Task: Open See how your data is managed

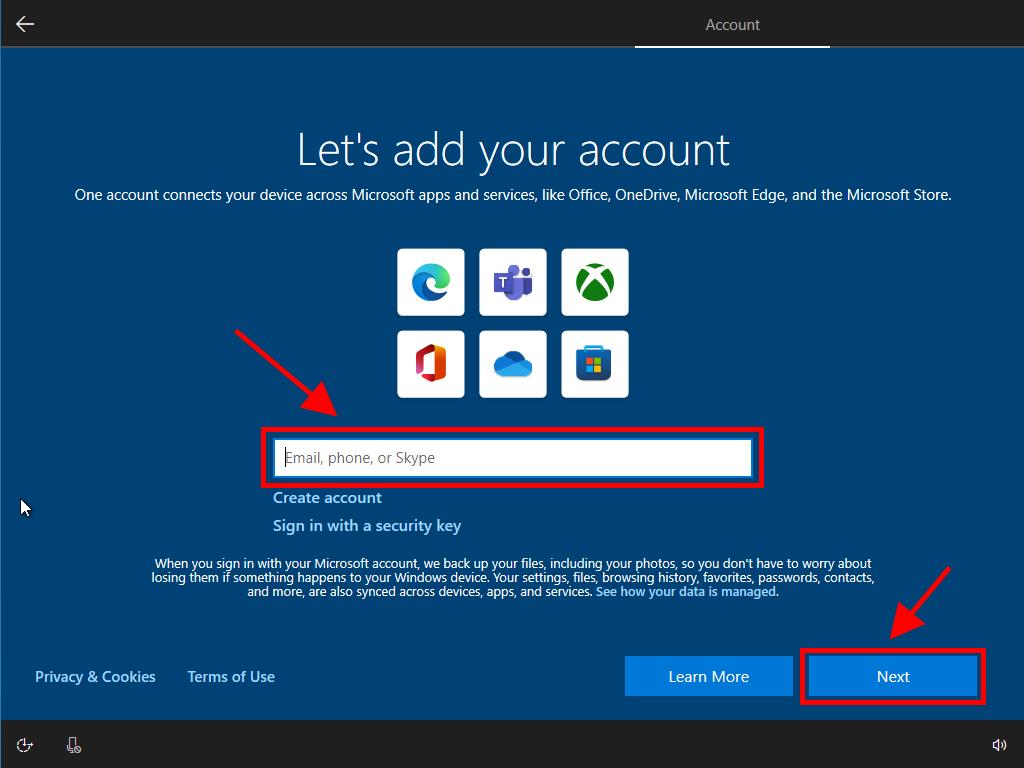Action: [686, 592]
